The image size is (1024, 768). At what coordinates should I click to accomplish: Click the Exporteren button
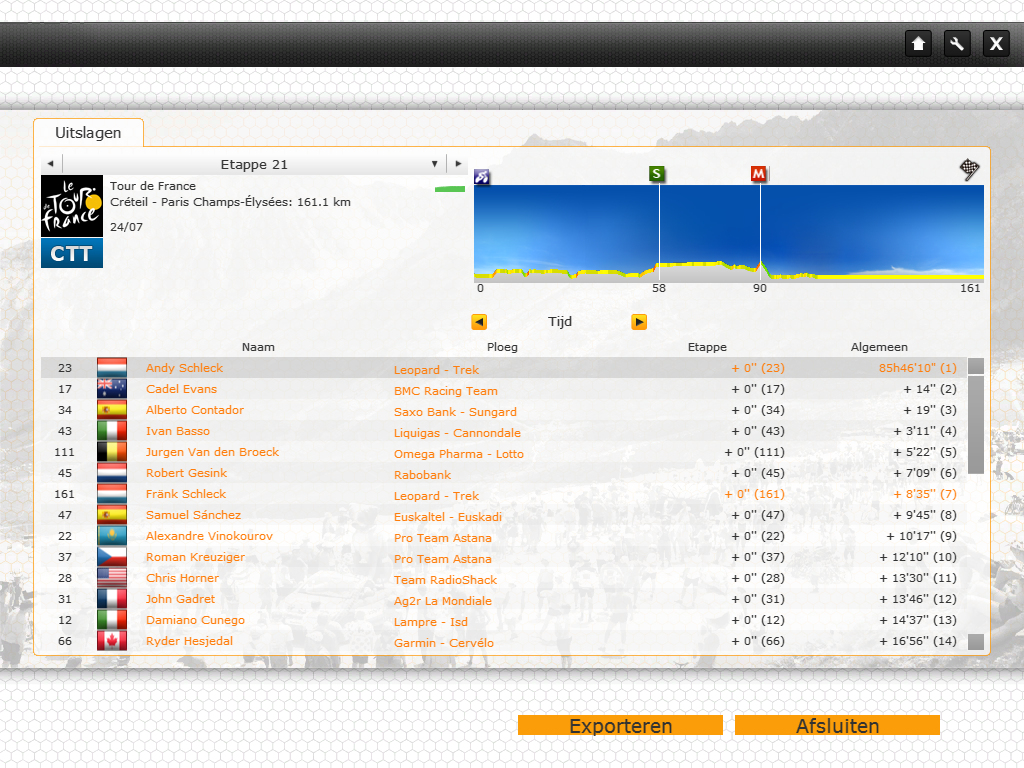[x=620, y=726]
